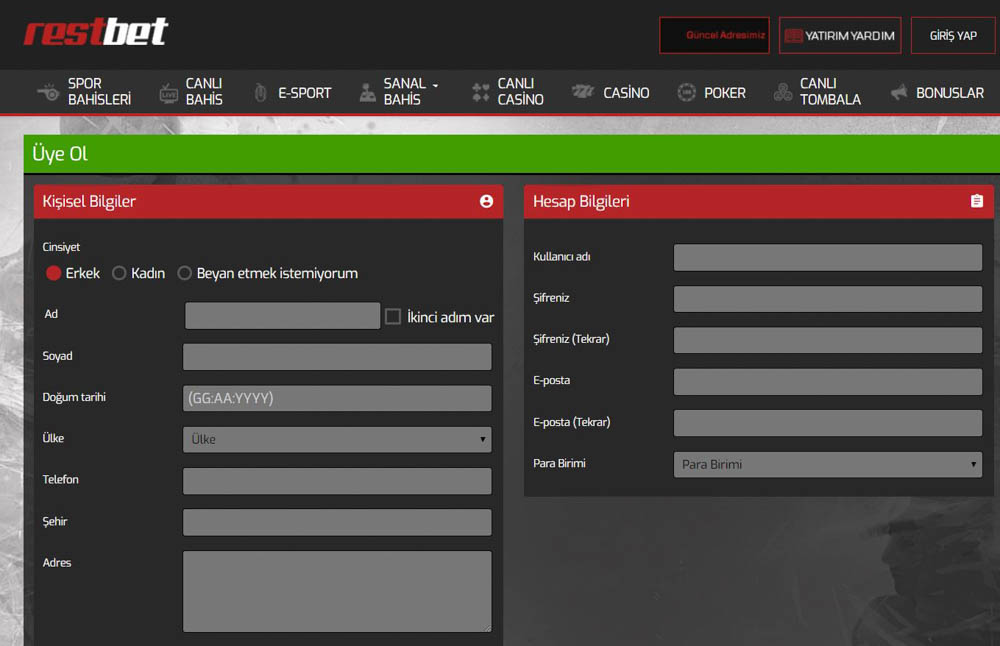Click the megaphone icon beside Bonuslar
The width and height of the screenshot is (1000, 646).
pos(899,93)
